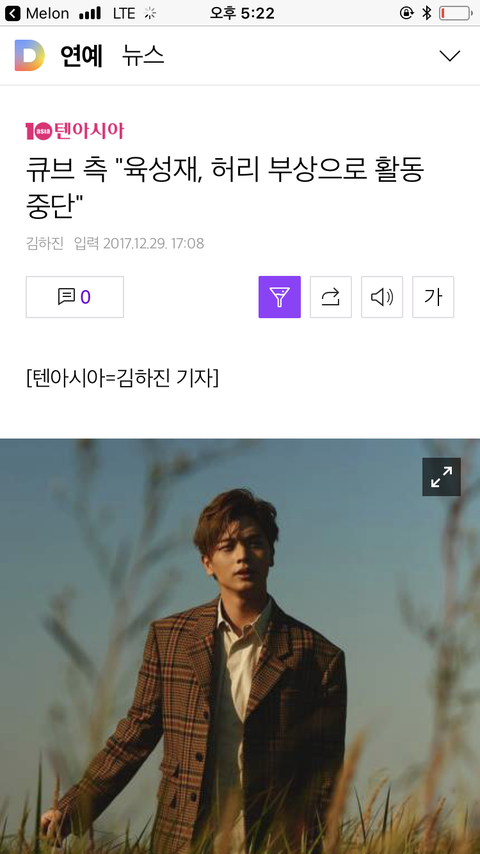This screenshot has height=854, width=480.
Task: Tap the share arrow icon
Action: [x=331, y=297]
